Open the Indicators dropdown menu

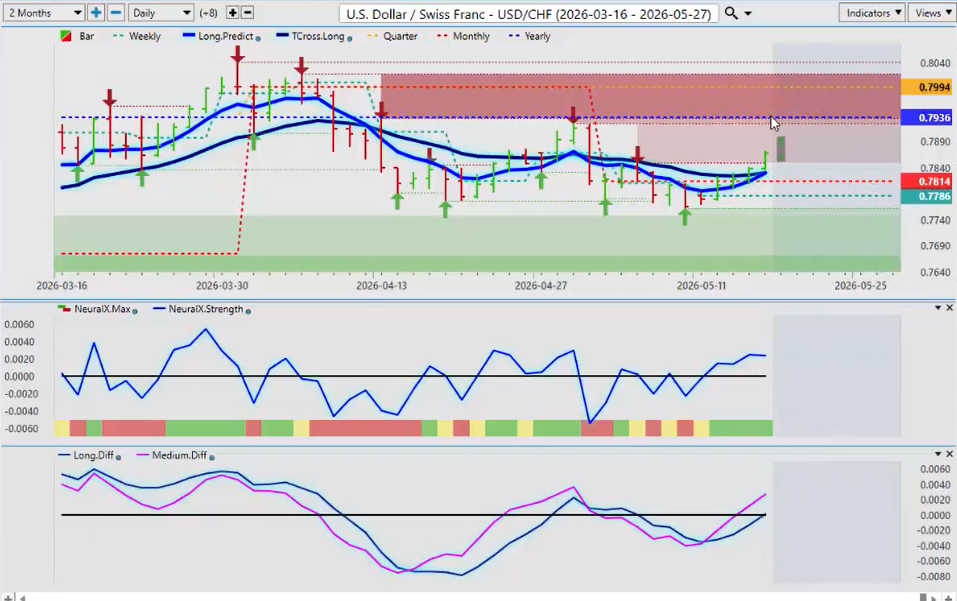click(873, 12)
